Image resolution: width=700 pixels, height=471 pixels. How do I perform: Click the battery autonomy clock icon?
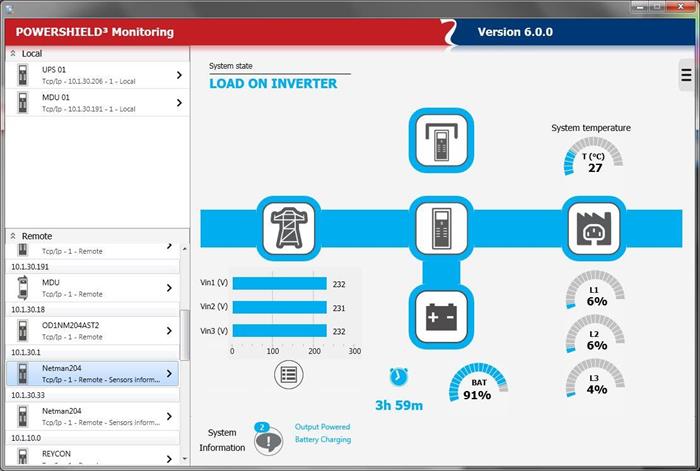click(x=399, y=376)
